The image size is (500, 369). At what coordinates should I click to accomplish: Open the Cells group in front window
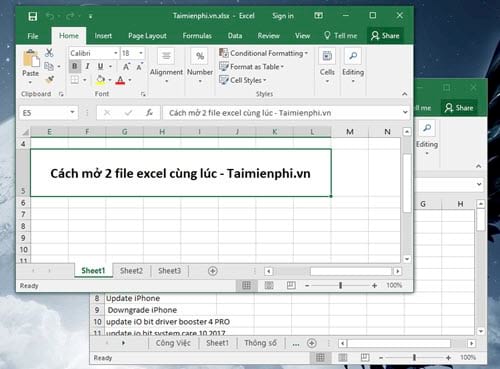327,66
